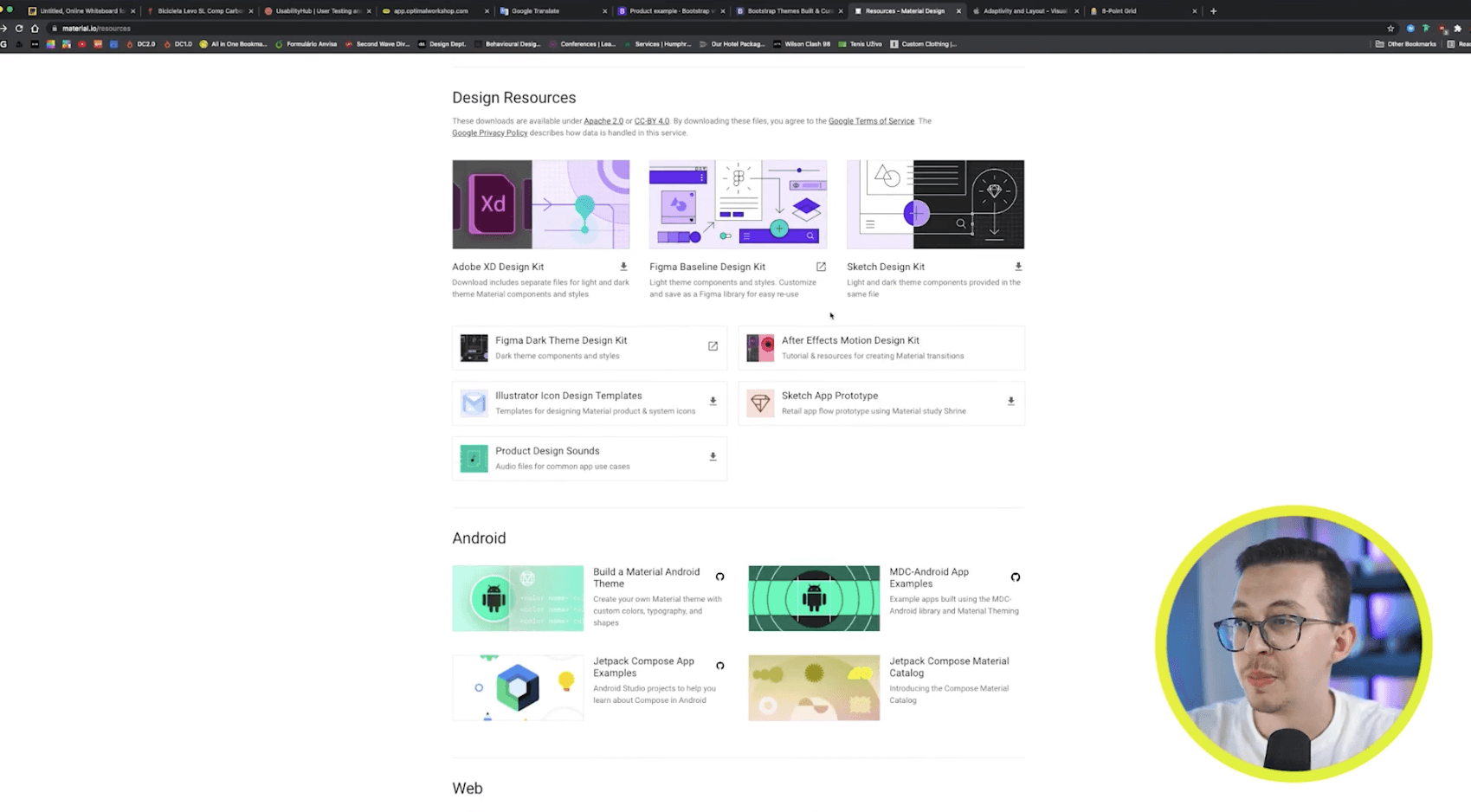
Task: Click the Adobe XD Design Kit thumbnail
Action: [x=540, y=204]
